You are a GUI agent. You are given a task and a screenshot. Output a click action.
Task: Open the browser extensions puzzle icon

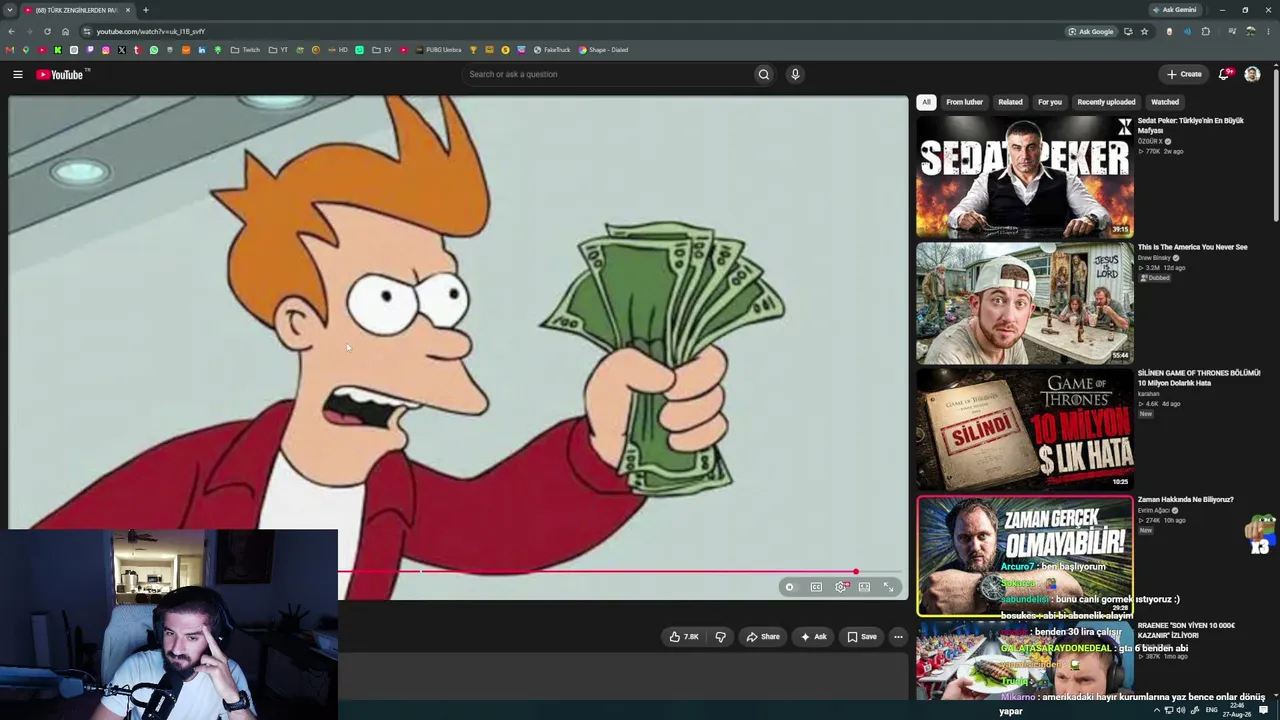pyautogui.click(x=1206, y=31)
